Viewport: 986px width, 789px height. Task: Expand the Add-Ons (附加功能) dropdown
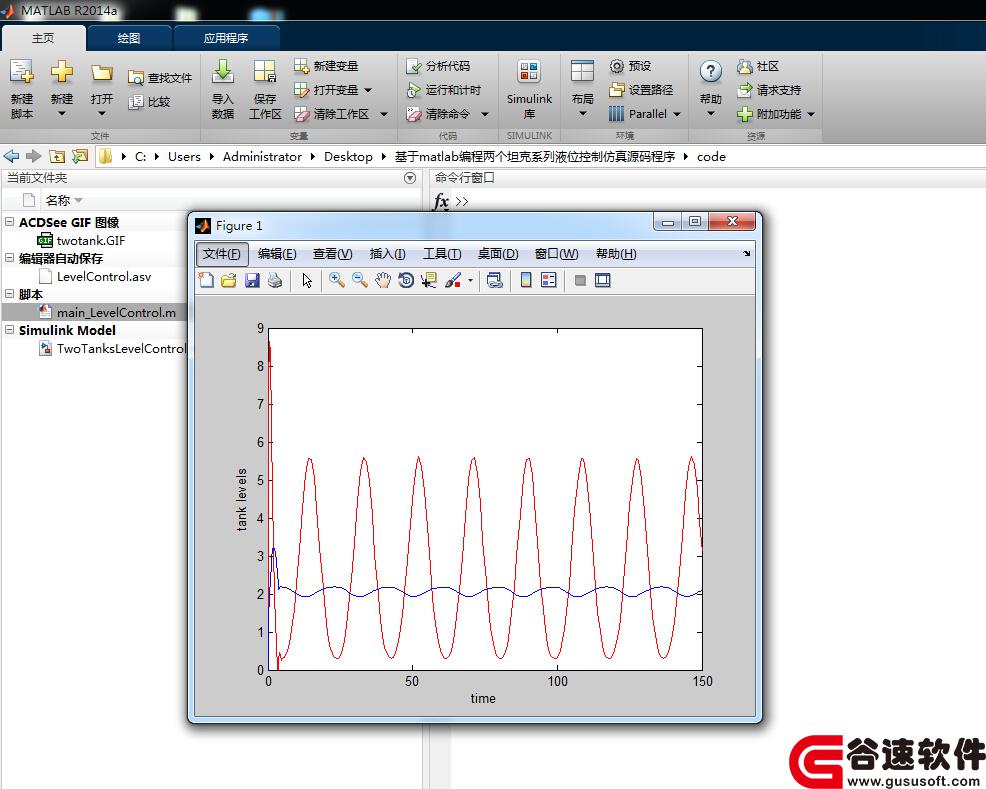point(811,114)
